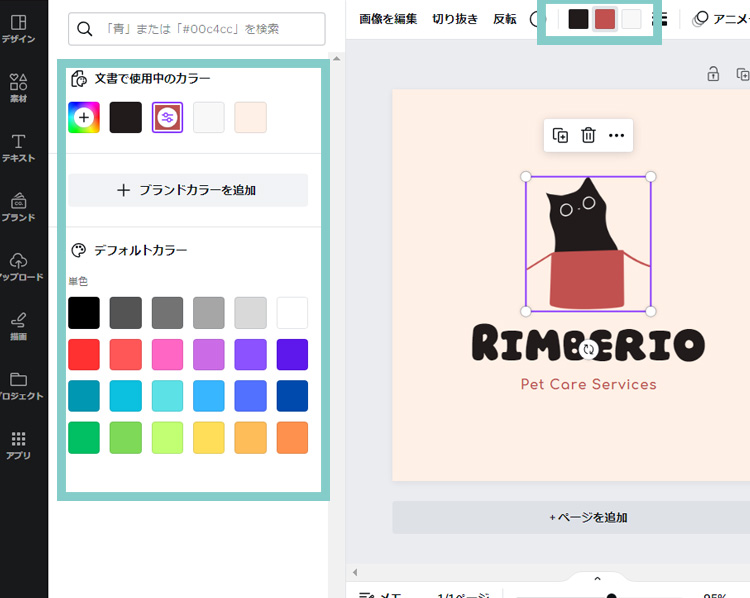Click the color search input field
The height and width of the screenshot is (598, 750).
click(x=197, y=29)
